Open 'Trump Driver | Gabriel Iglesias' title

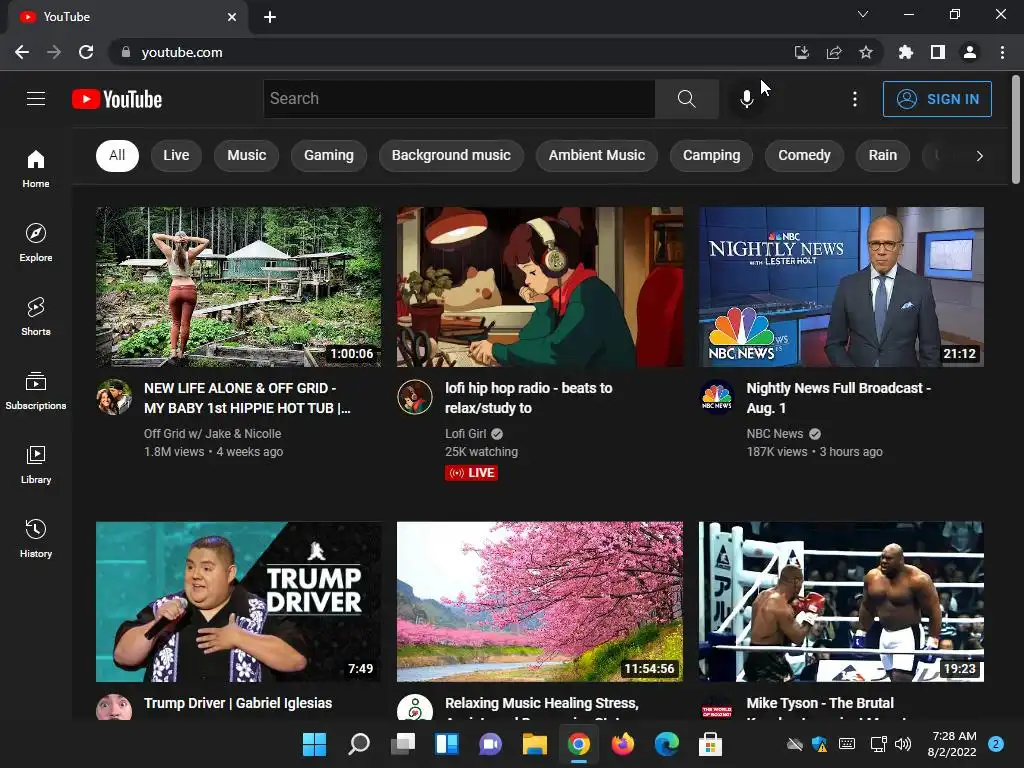238,703
